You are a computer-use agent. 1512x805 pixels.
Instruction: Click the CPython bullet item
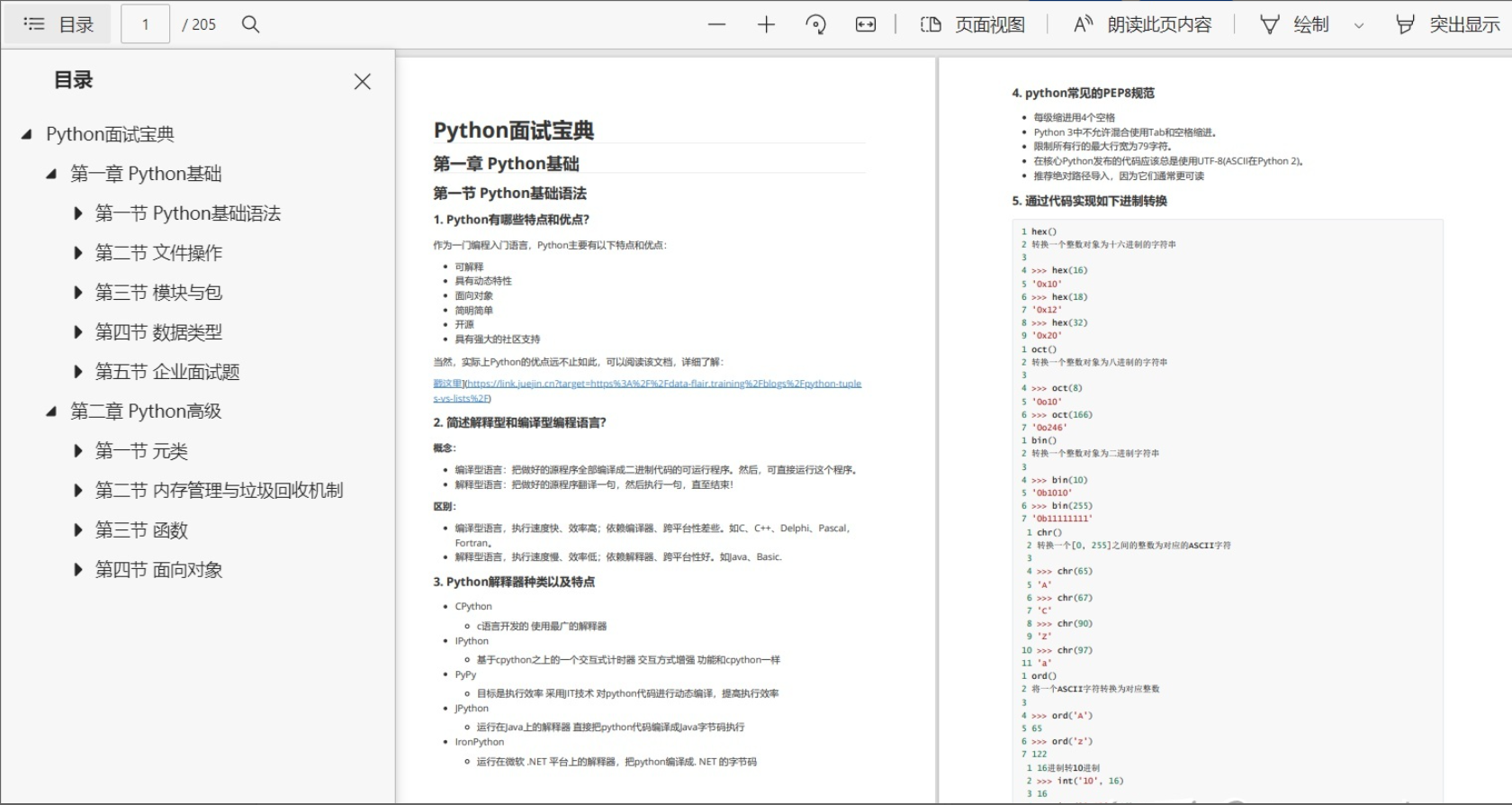tap(473, 606)
